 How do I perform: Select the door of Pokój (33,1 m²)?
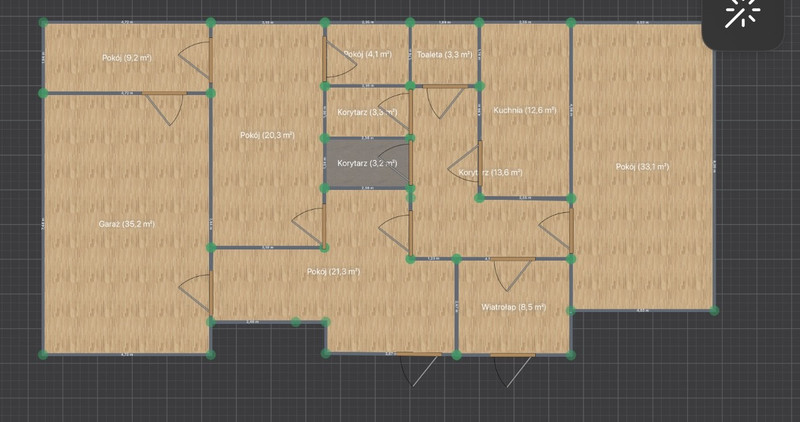(x=570, y=232)
